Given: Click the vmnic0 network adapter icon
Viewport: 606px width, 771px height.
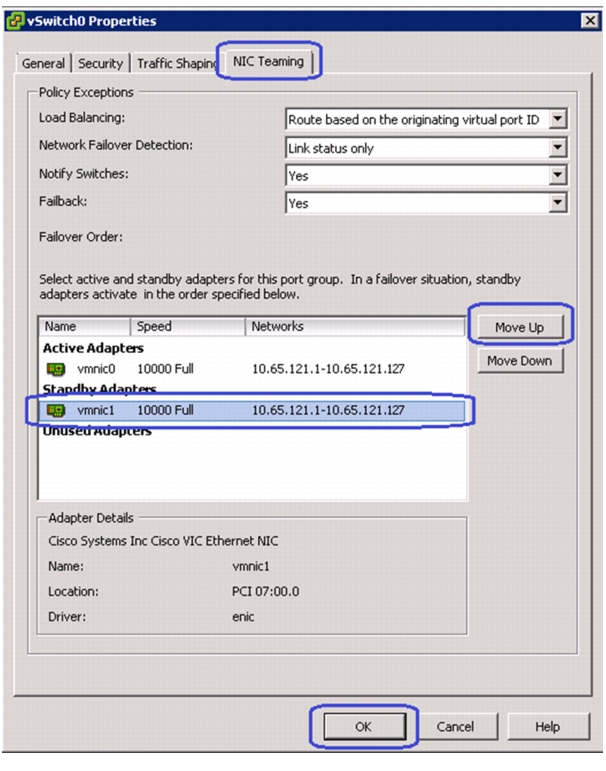Looking at the screenshot, I should [x=56, y=369].
